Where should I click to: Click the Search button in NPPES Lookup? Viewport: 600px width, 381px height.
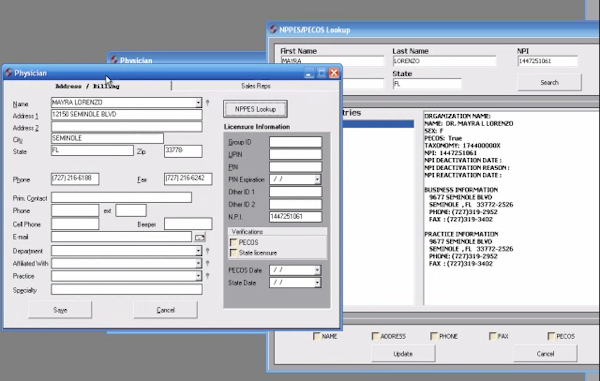click(x=549, y=82)
